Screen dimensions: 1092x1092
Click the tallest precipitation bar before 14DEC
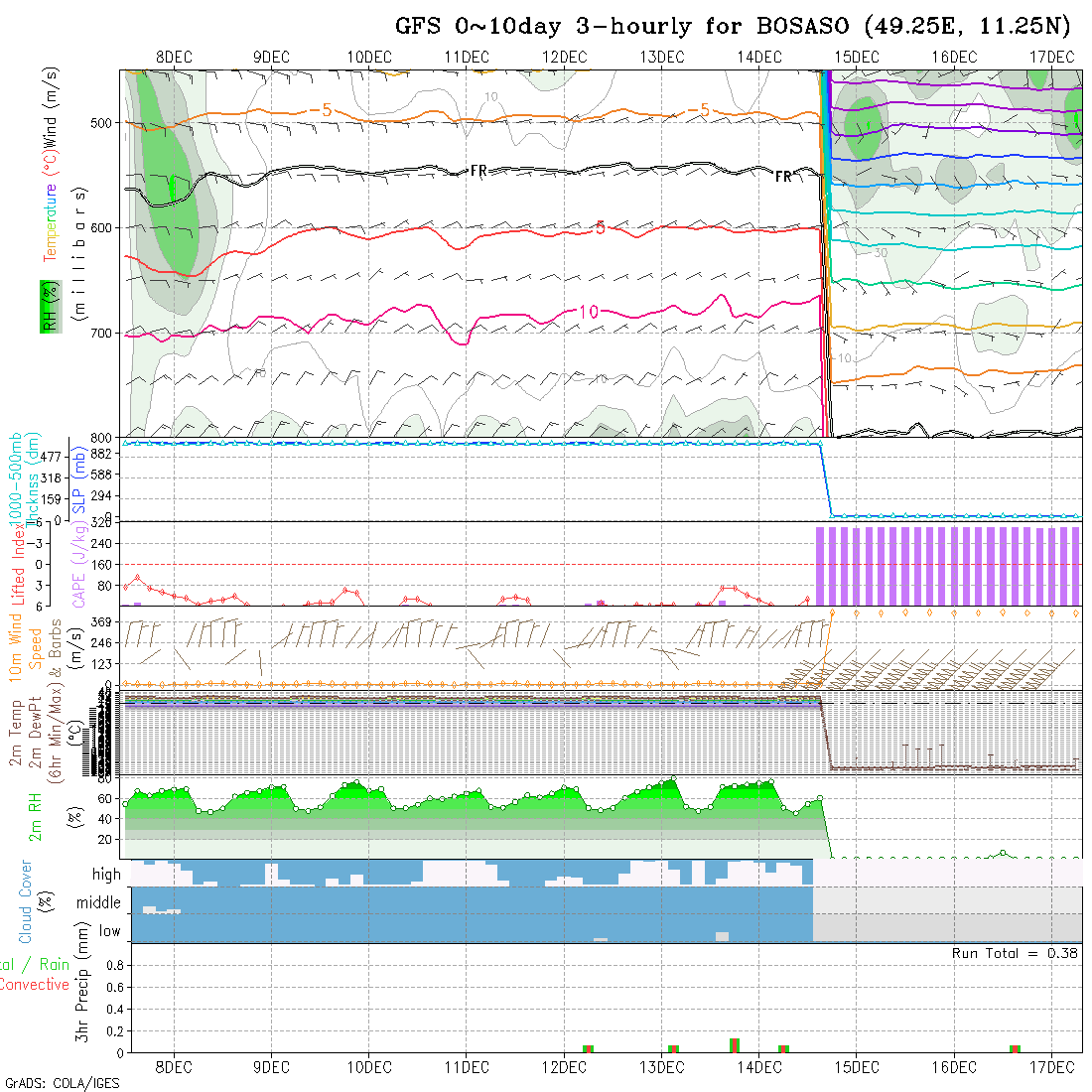tap(734, 1044)
